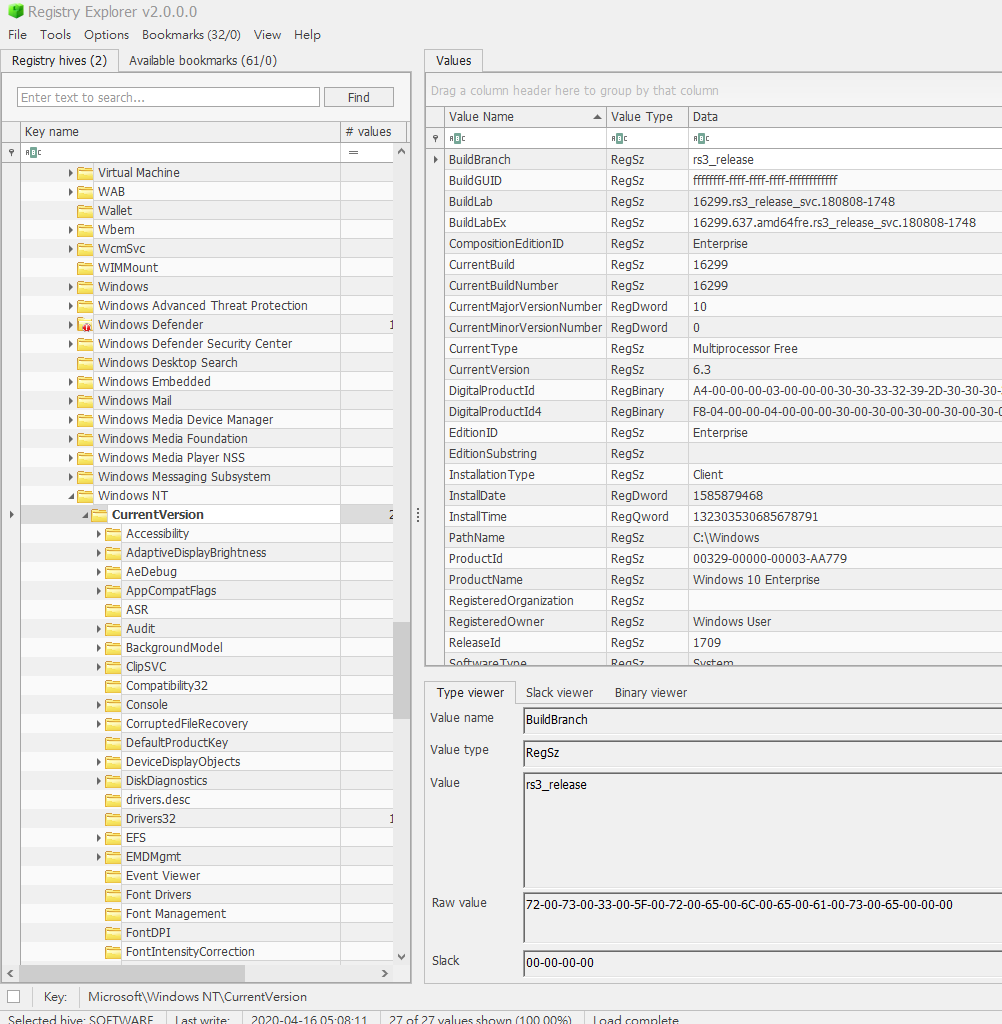Click the Windows Defender folder icon
The height and width of the screenshot is (1024, 1002).
pyautogui.click(x=85, y=325)
